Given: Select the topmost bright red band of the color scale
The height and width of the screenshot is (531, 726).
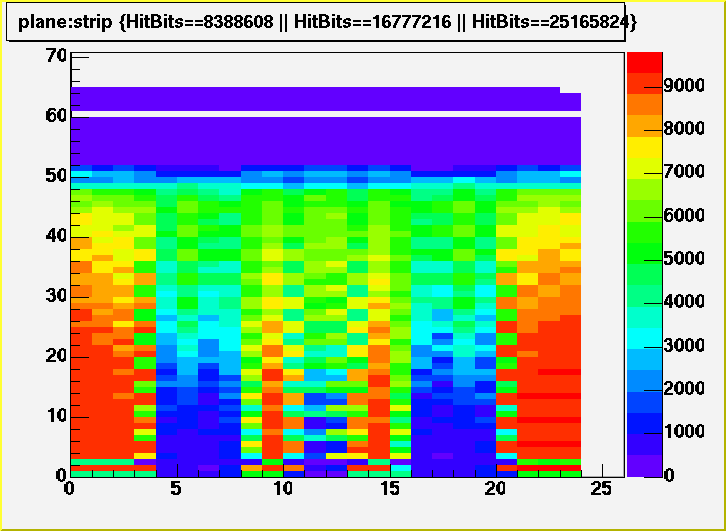Looking at the screenshot, I should [645, 62].
